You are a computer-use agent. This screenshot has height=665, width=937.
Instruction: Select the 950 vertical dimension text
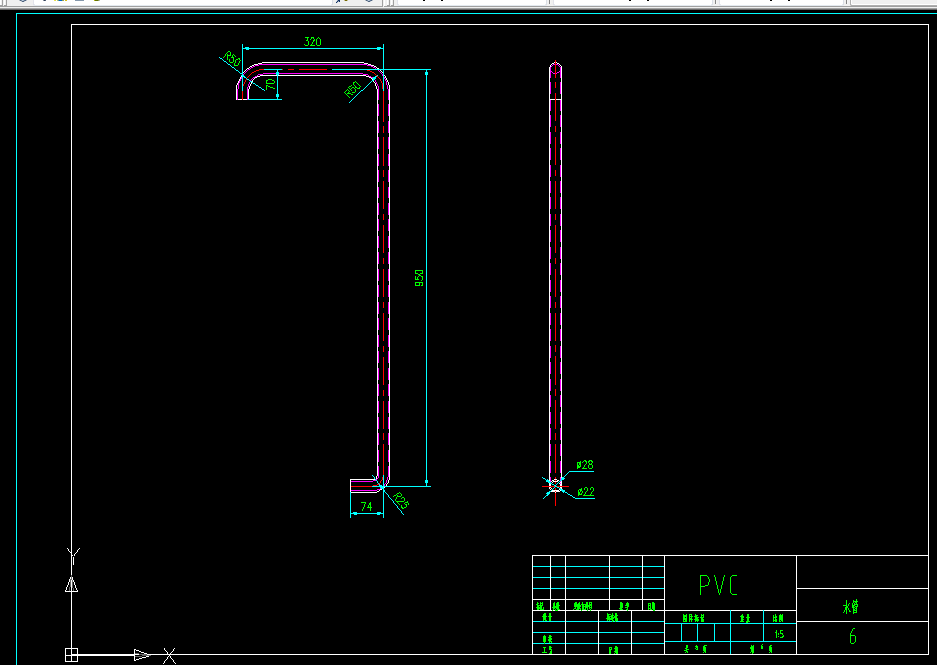[x=419, y=278]
